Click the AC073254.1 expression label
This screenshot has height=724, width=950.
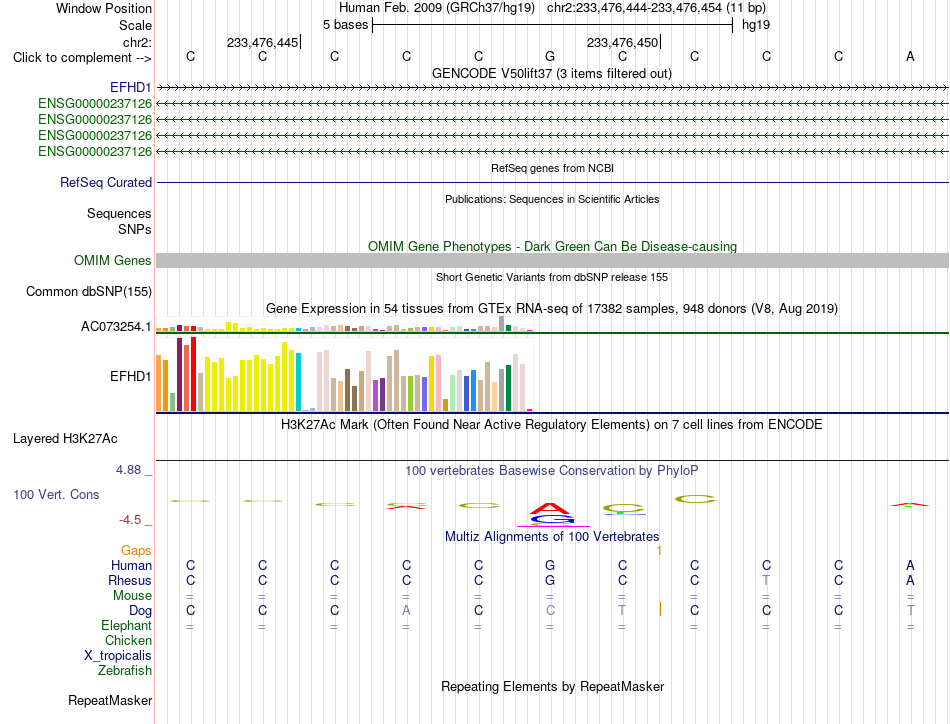pos(116,327)
